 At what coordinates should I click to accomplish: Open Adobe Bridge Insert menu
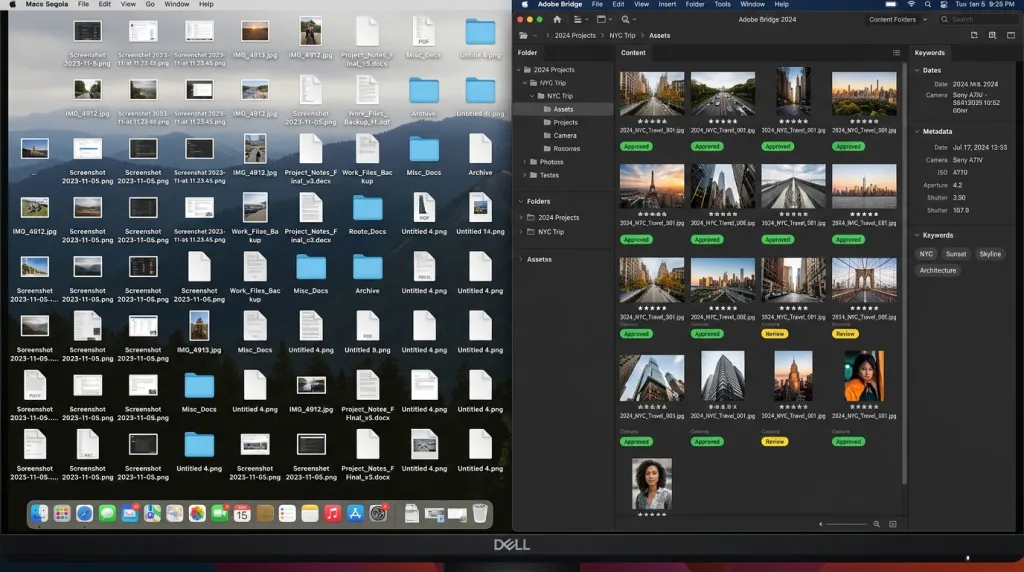pyautogui.click(x=667, y=5)
